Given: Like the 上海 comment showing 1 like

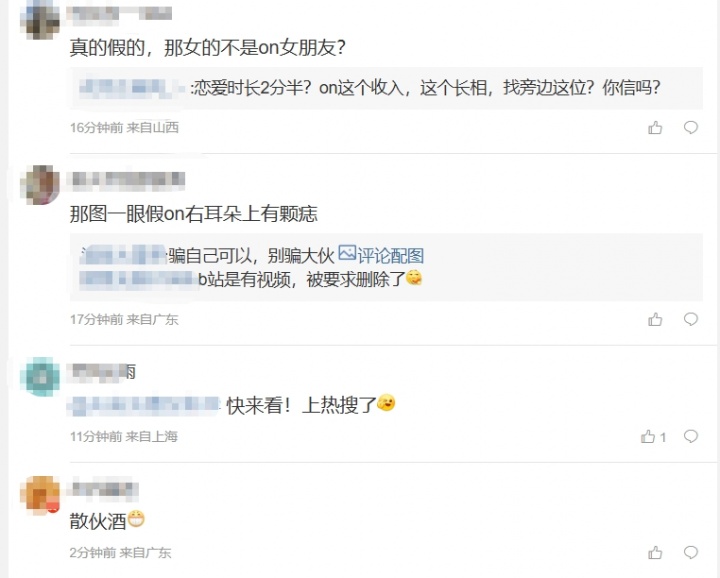Looking at the screenshot, I should coord(653,437).
